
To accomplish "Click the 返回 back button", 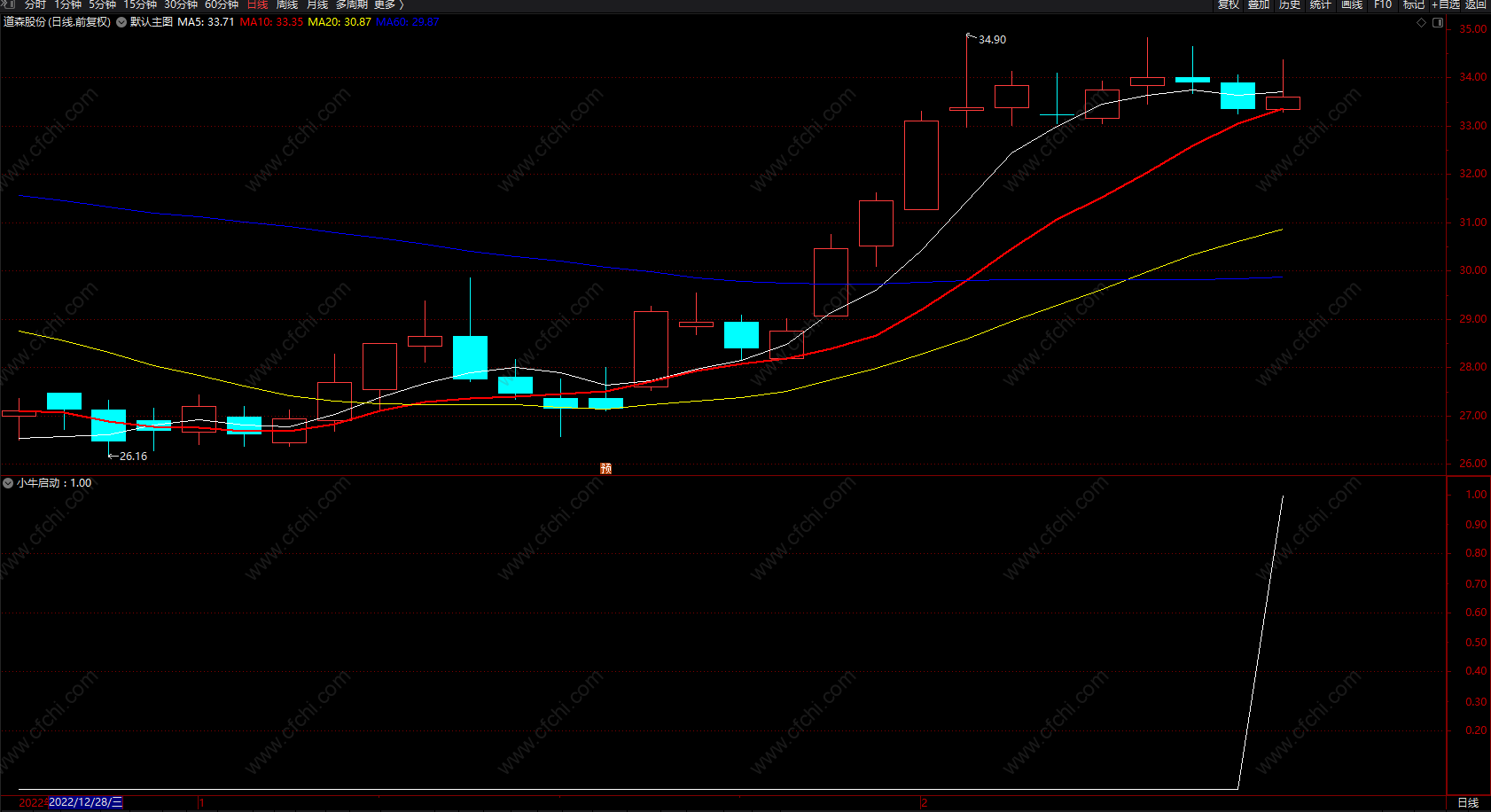I will pos(1475,4).
